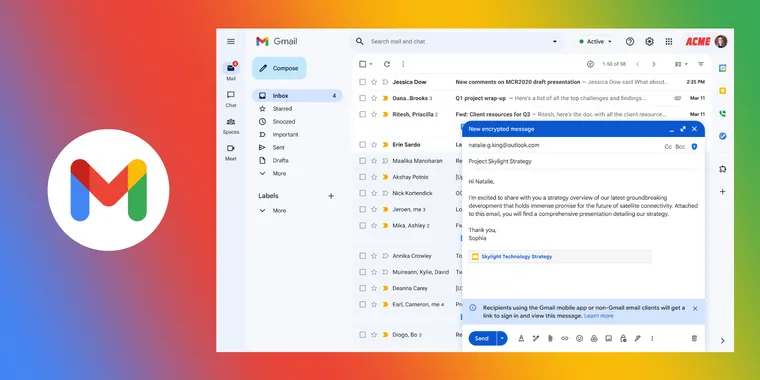This screenshot has height=380, width=760.
Task: Open Google Calendar side panel
Action: [722, 68]
